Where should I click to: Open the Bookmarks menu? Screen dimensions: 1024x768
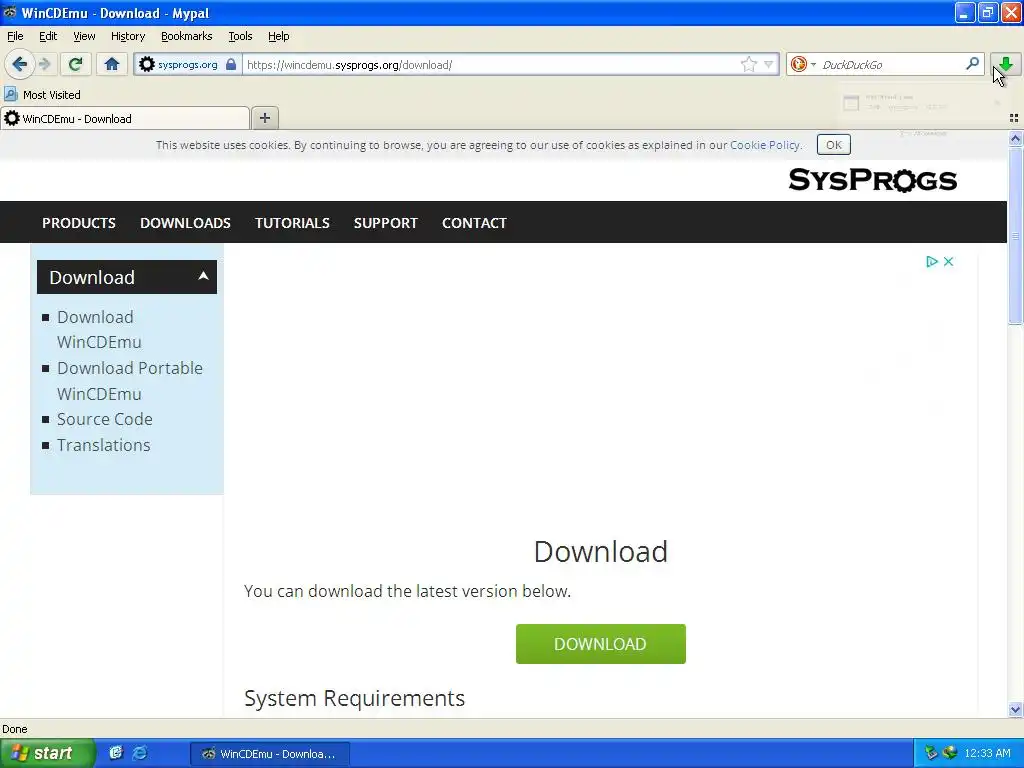pos(186,36)
